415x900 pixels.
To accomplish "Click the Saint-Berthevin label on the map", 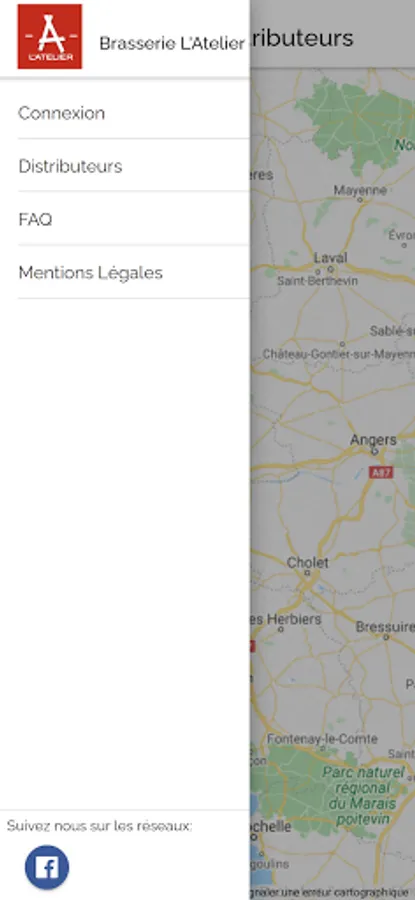I will [317, 281].
